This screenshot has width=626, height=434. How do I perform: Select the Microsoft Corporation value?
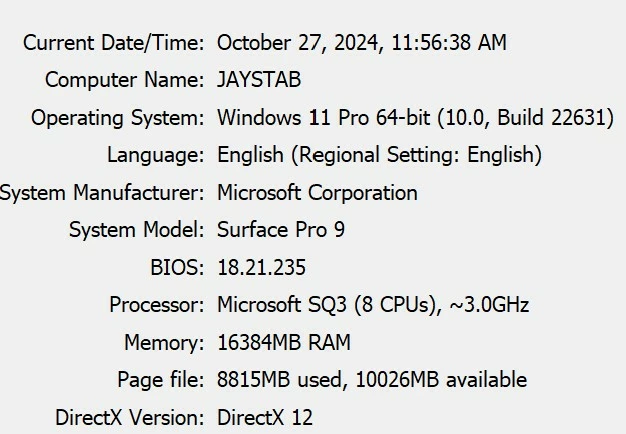coord(317,193)
